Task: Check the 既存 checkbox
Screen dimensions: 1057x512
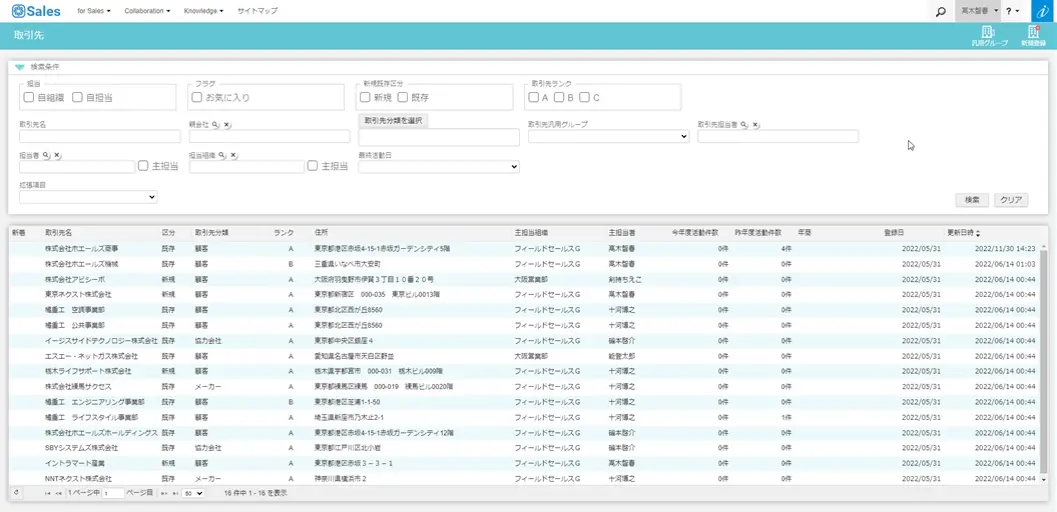Action: pos(402,97)
